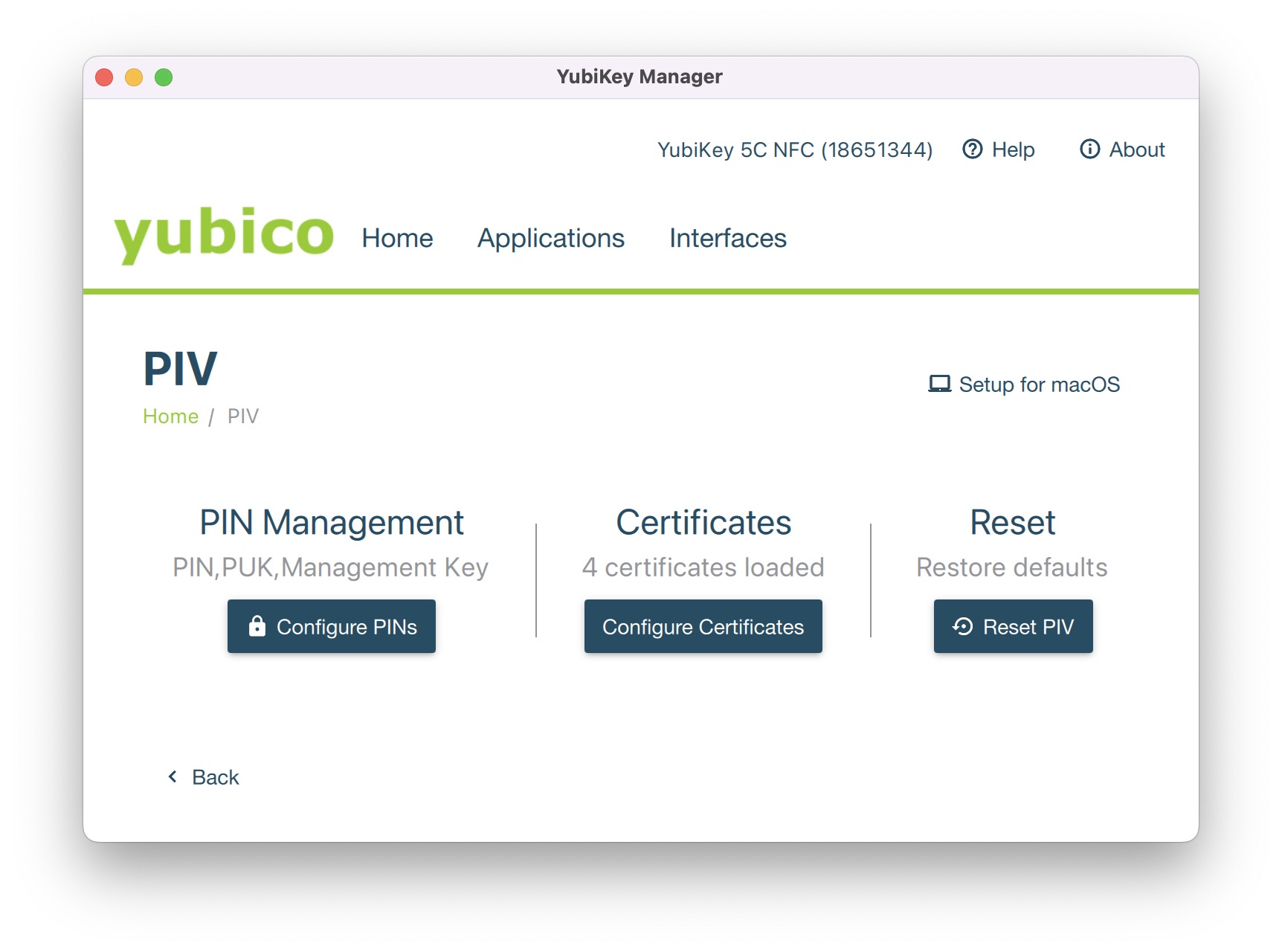Open the Interfaces menu
The image size is (1282, 952).
[x=728, y=238]
